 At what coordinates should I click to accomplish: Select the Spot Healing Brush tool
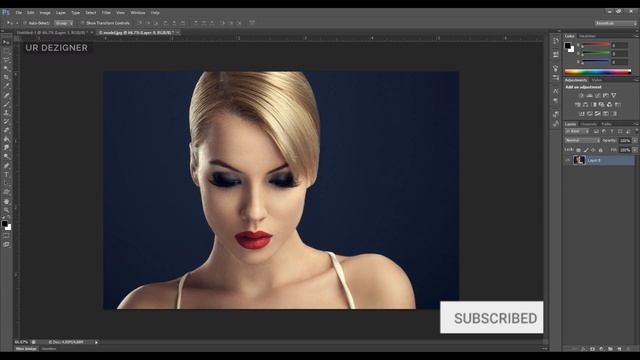(x=6, y=95)
